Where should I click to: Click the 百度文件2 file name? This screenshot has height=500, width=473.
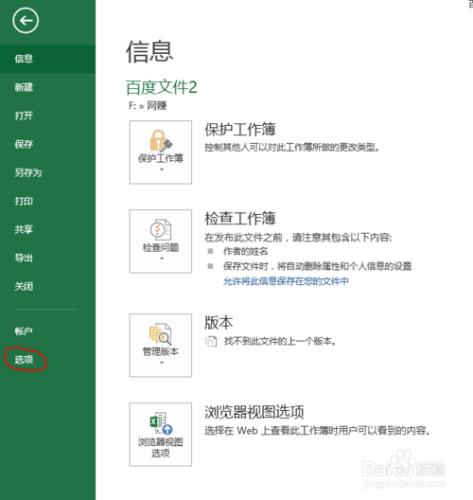point(161,87)
